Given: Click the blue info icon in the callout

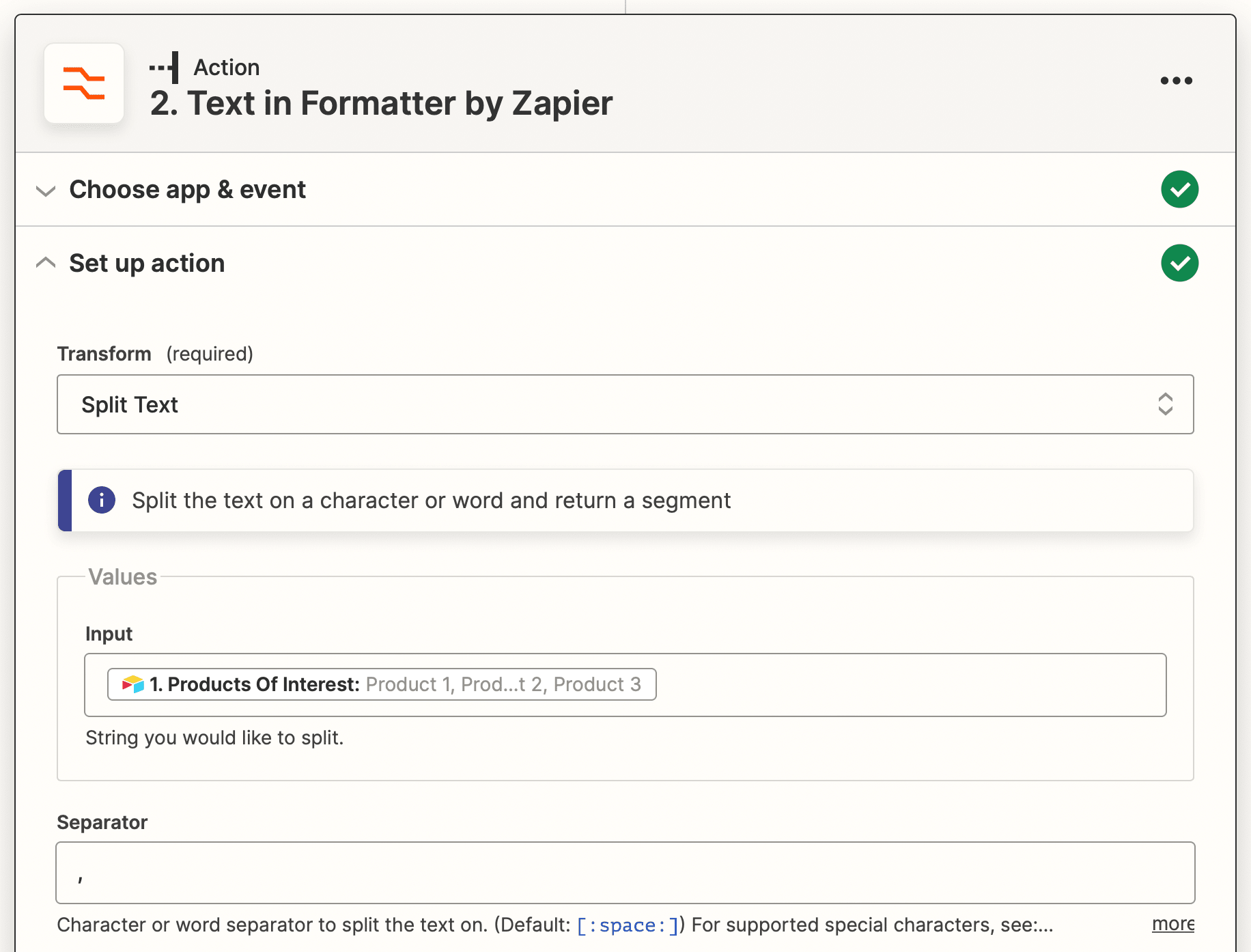Looking at the screenshot, I should [101, 500].
